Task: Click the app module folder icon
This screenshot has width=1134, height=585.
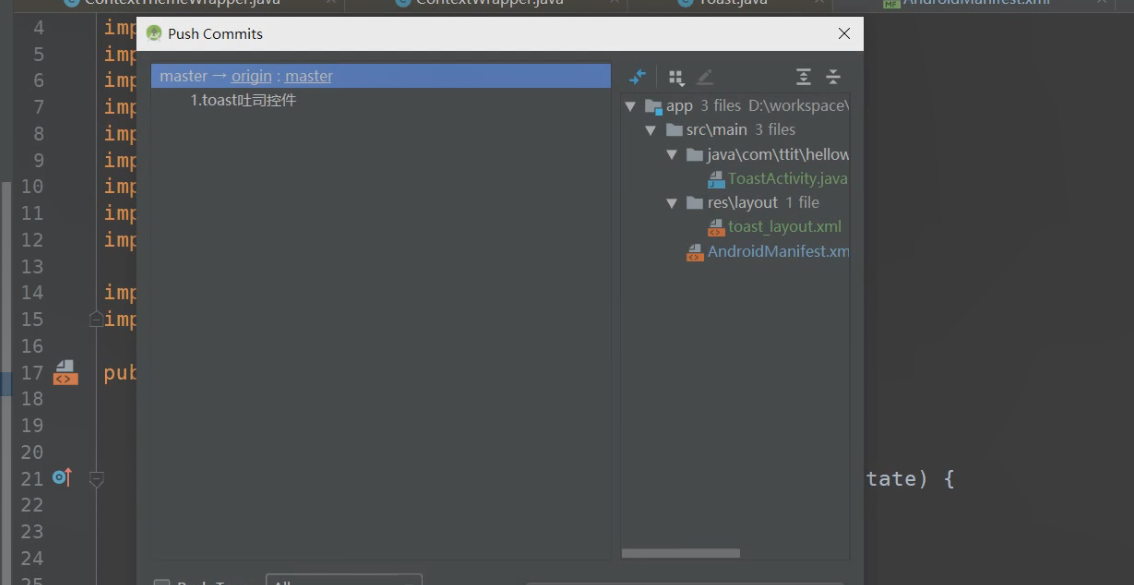Action: [x=654, y=107]
